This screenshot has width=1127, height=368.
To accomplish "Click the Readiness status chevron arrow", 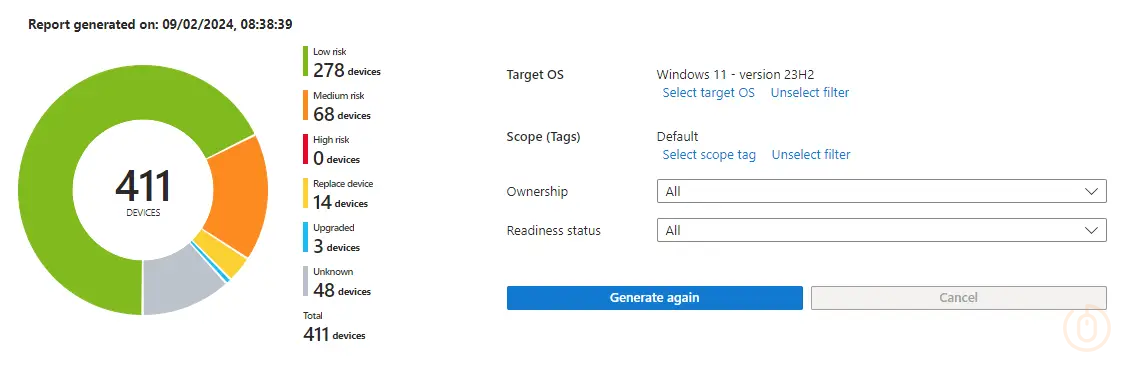I will pos(1092,230).
